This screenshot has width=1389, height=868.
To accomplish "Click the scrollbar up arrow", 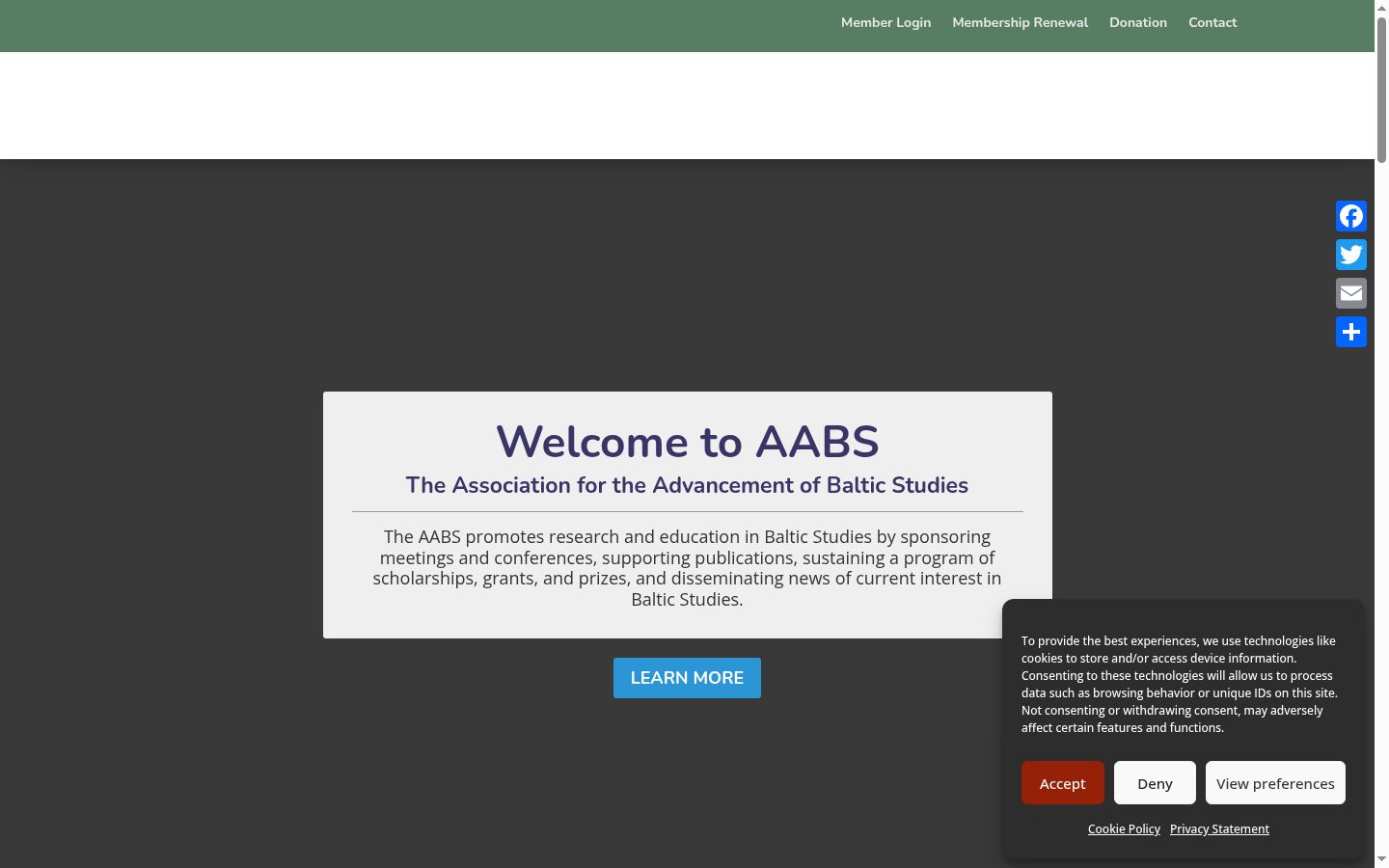I will click(1381, 8).
